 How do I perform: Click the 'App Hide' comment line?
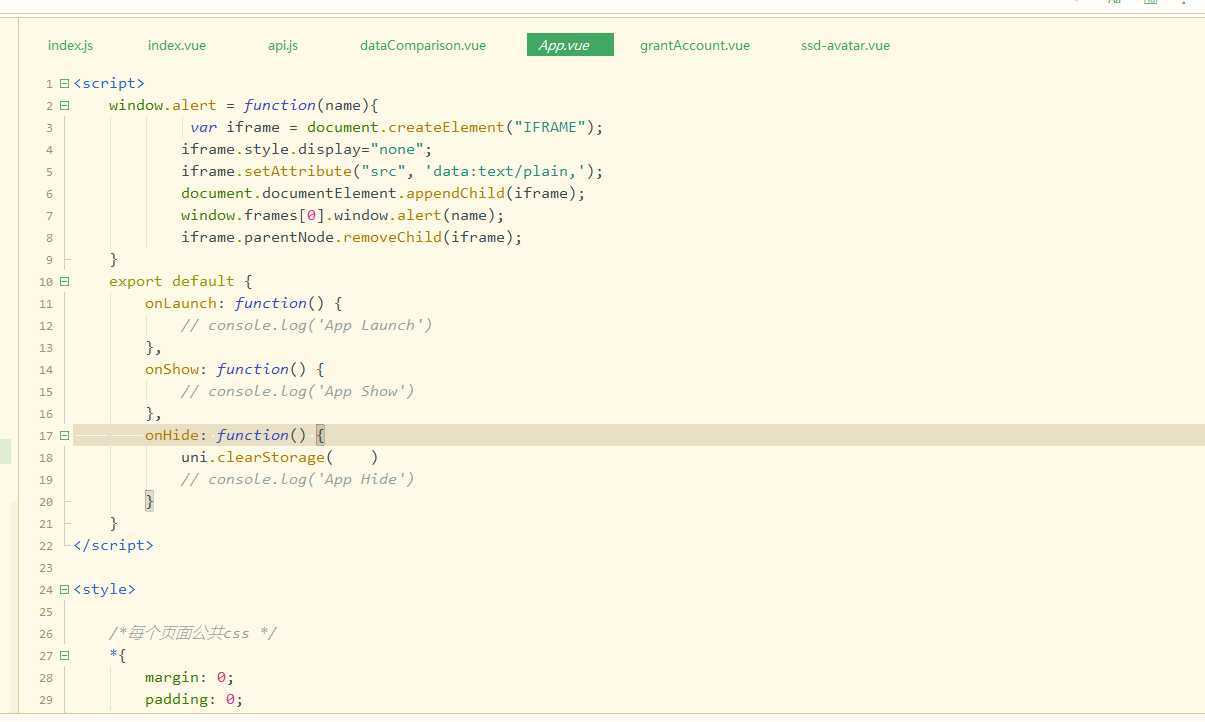pyautogui.click(x=297, y=479)
